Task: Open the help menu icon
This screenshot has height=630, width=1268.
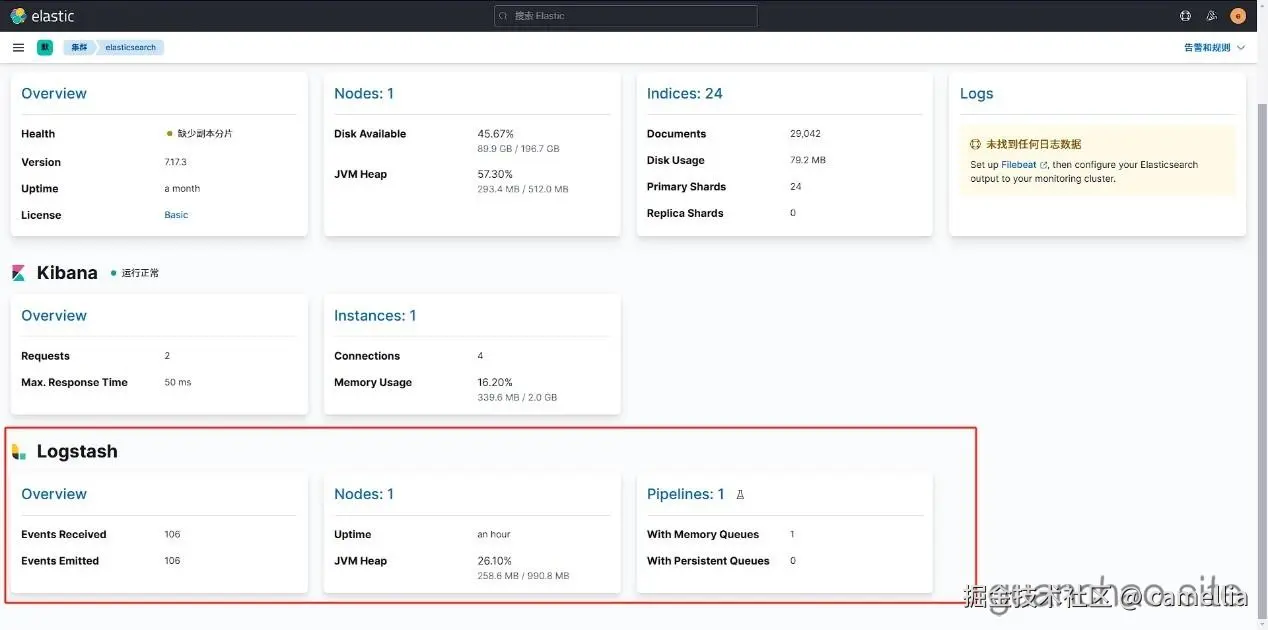Action: [1185, 16]
